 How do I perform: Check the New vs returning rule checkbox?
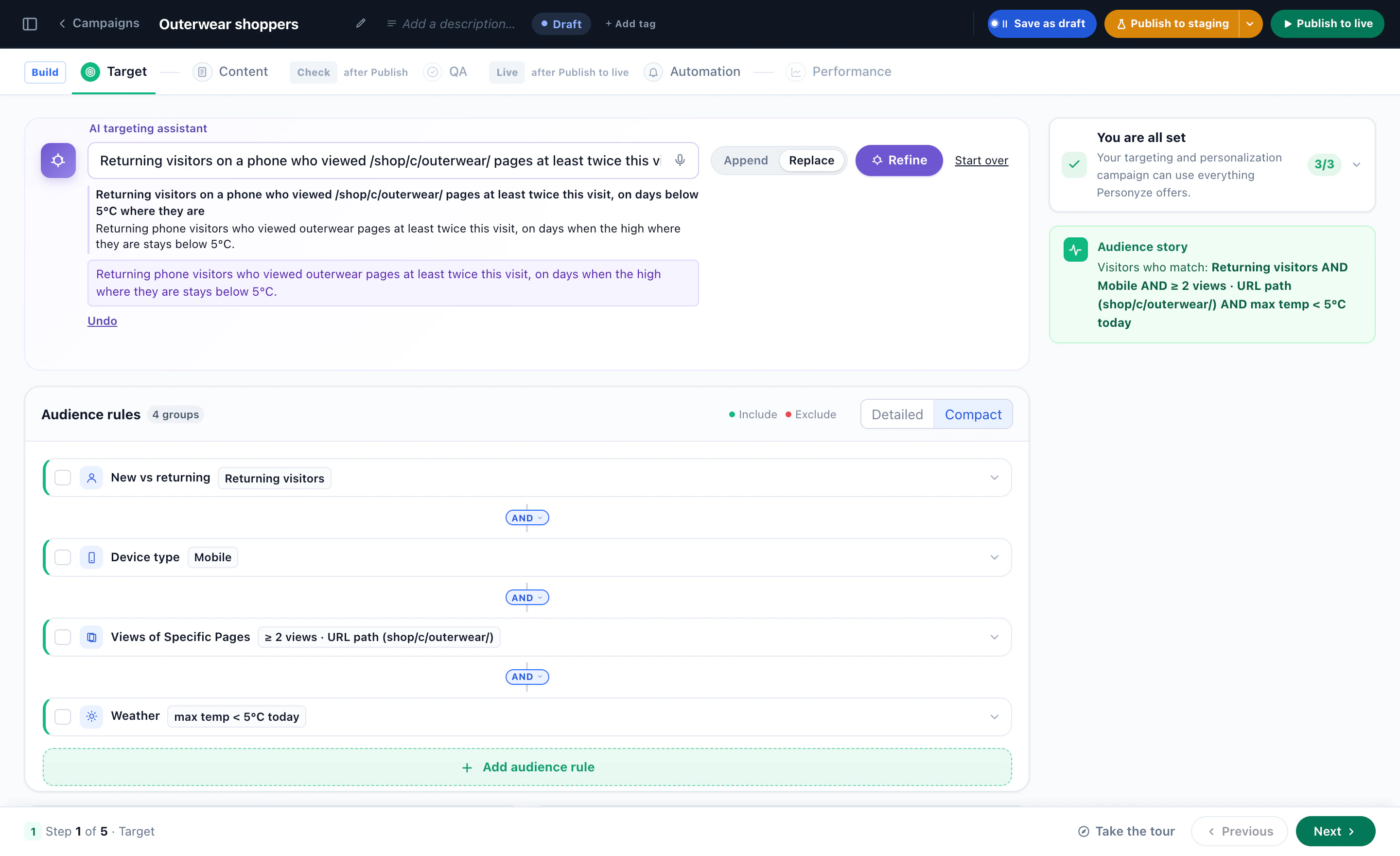(63, 478)
